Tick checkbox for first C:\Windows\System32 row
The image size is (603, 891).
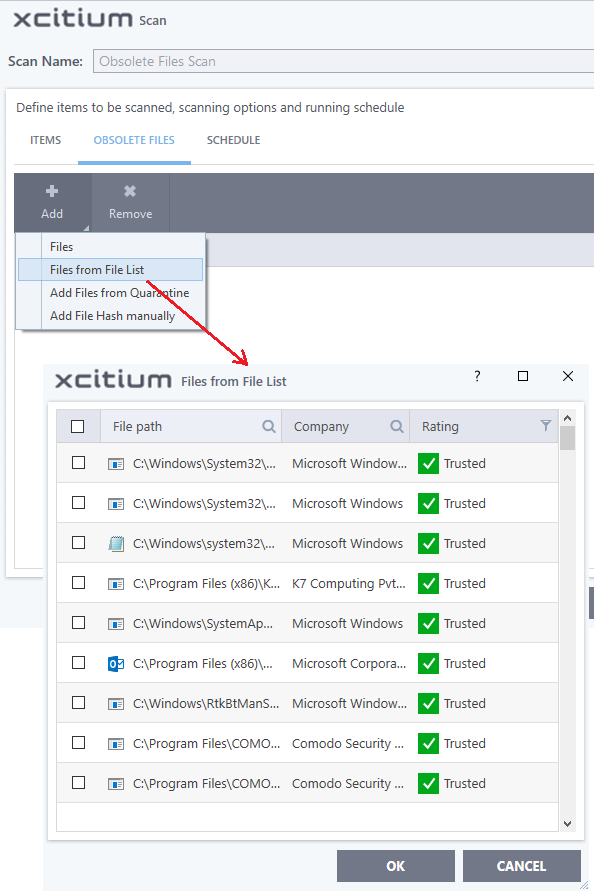78,463
